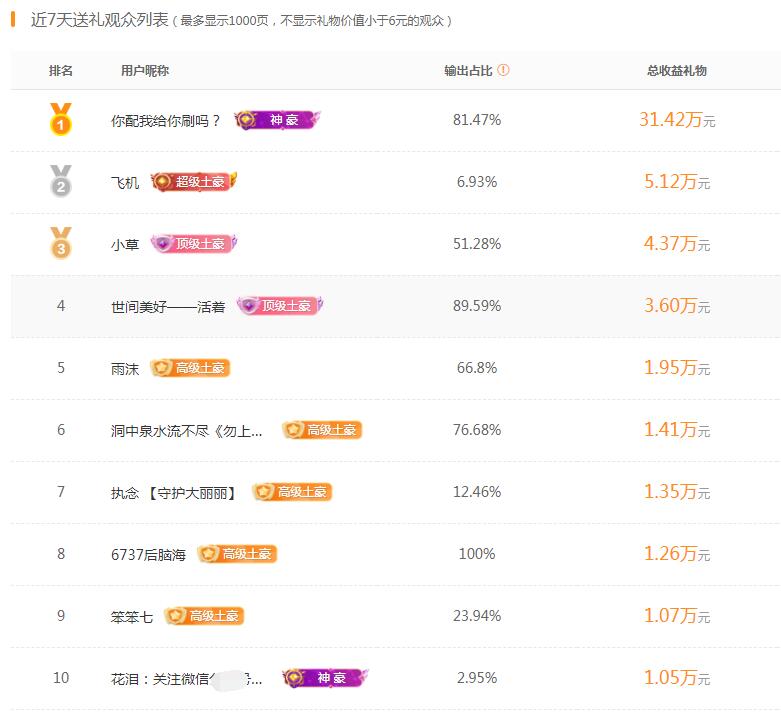Click the 顶级土豪 badge next to 小草

click(194, 244)
